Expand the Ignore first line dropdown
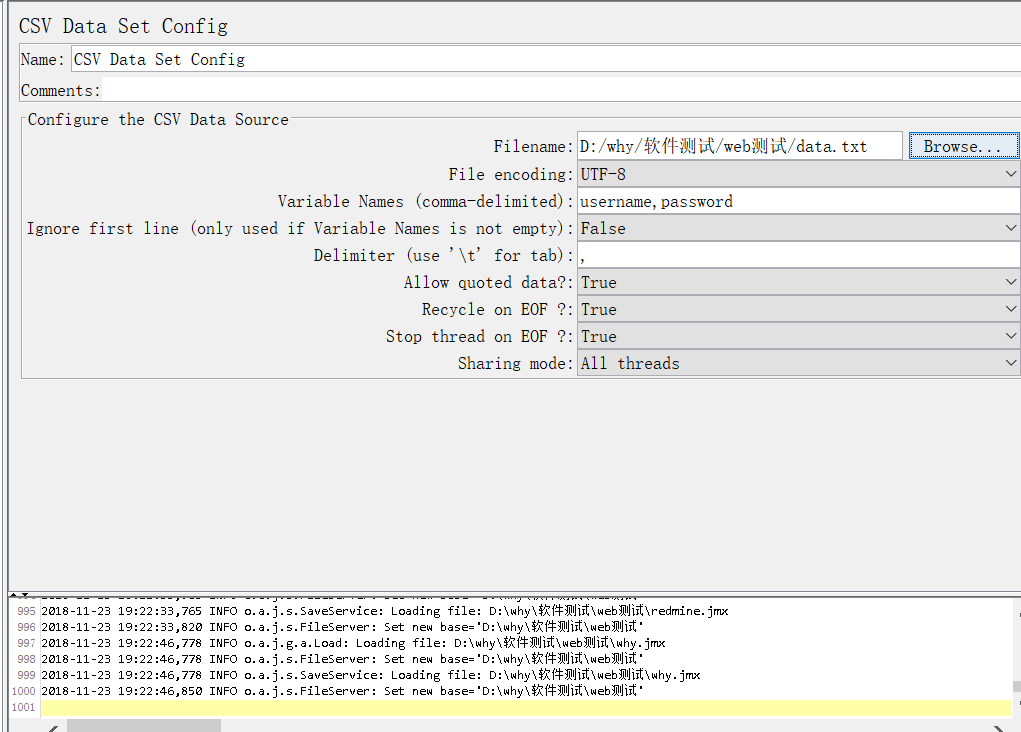Viewport: 1021px width, 732px height. pos(798,228)
